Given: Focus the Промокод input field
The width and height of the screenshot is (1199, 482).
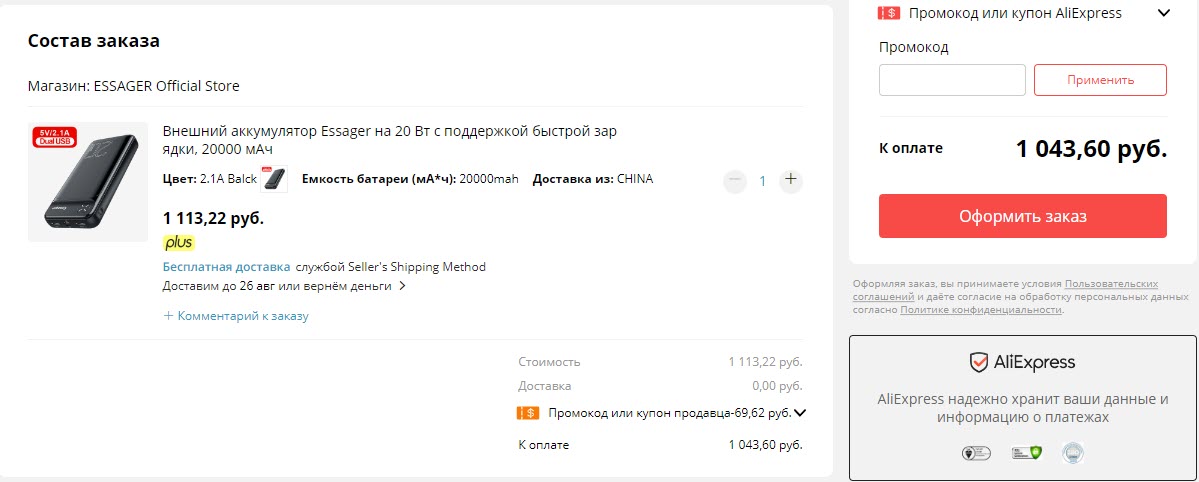Looking at the screenshot, I should coord(952,80).
